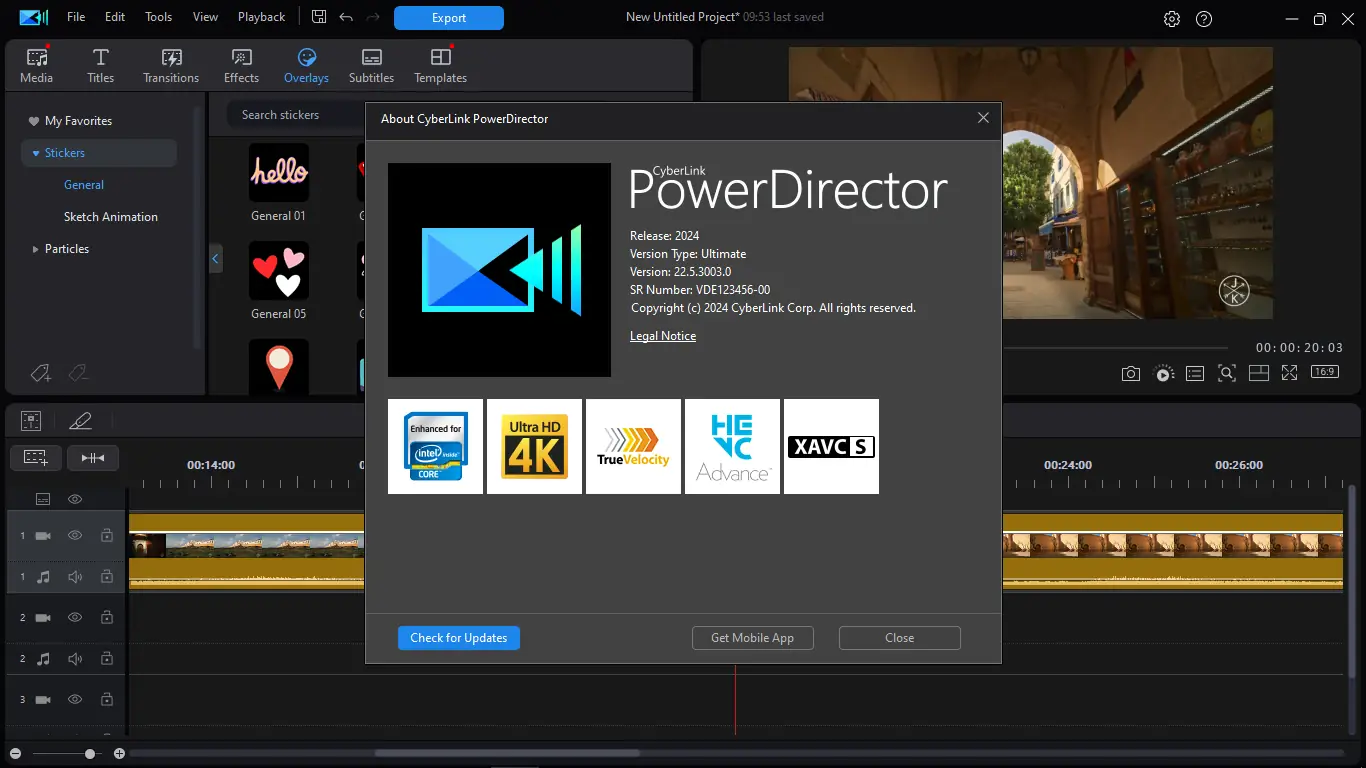Open the File menu
Screen dimensions: 1366x768
point(76,17)
